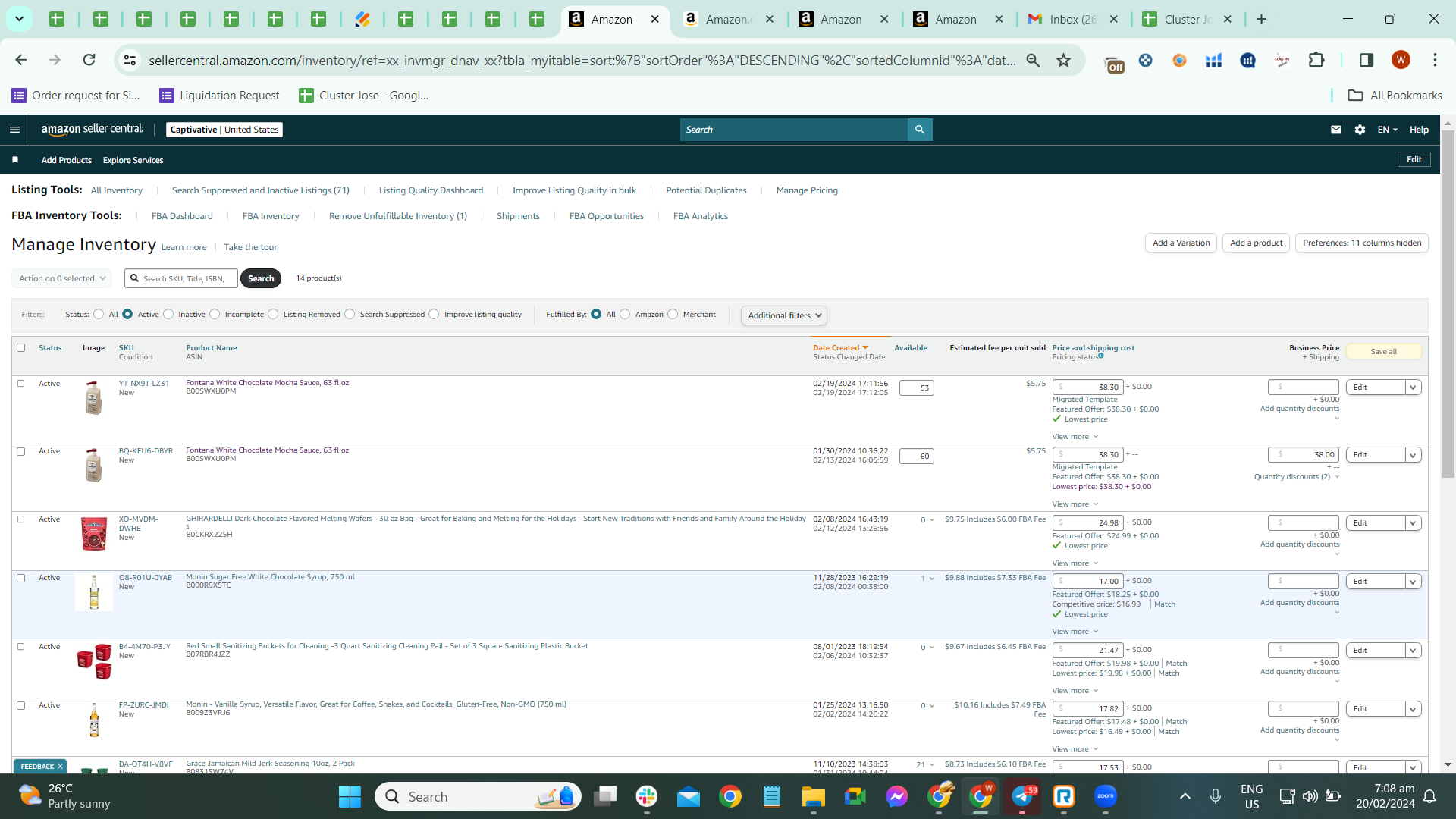Expand Quantity discounts (2) for BQ-KEU6-DBYR
The width and height of the screenshot is (1456, 819).
tap(1296, 477)
